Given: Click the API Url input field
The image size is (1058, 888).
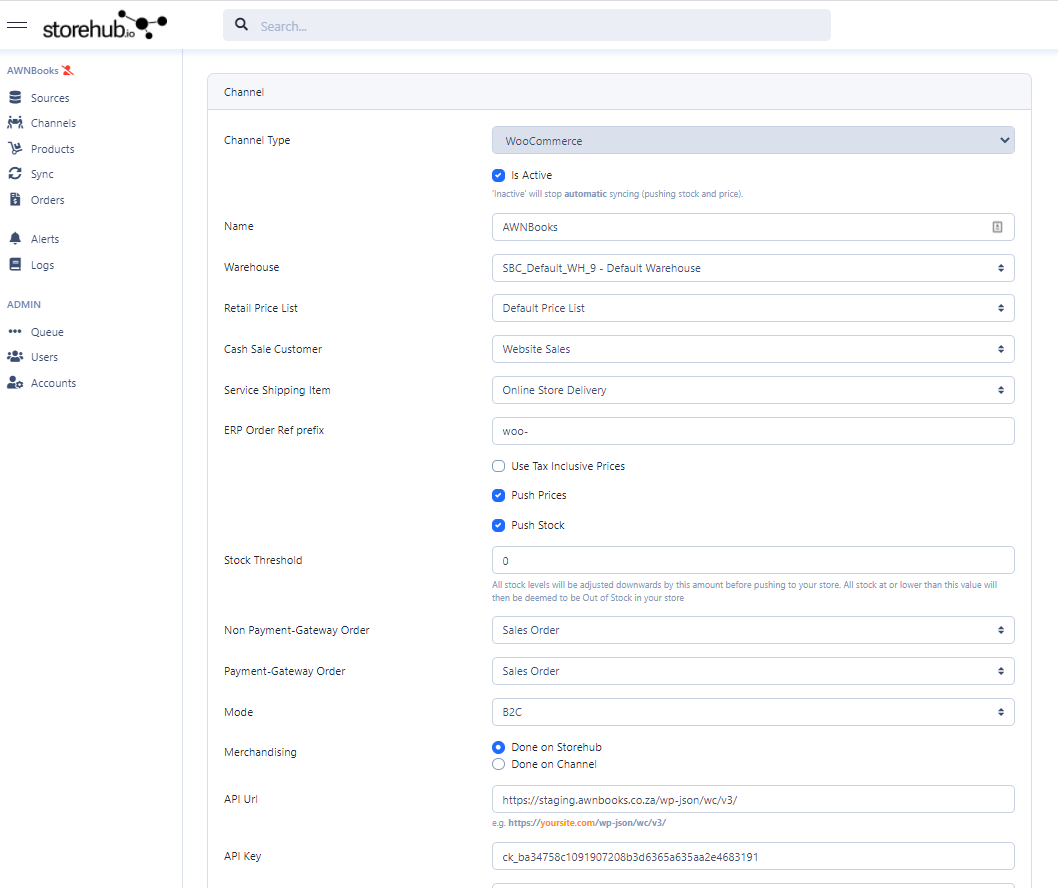Looking at the screenshot, I should (753, 799).
